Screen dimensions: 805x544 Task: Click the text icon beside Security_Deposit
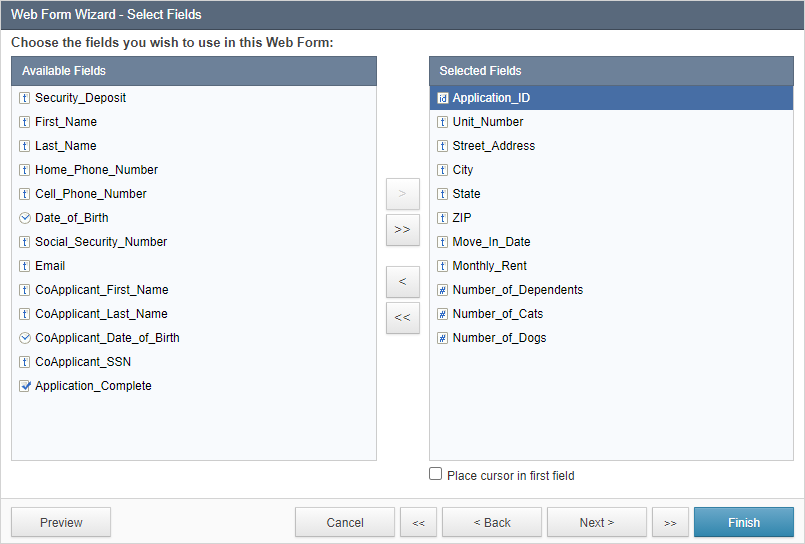coord(25,98)
